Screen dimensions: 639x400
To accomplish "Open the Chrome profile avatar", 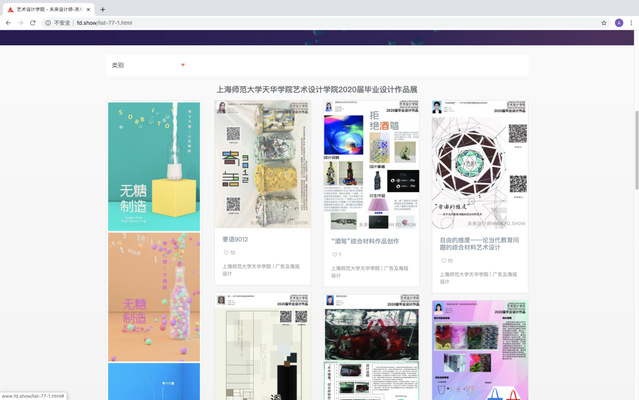I will 619,23.
